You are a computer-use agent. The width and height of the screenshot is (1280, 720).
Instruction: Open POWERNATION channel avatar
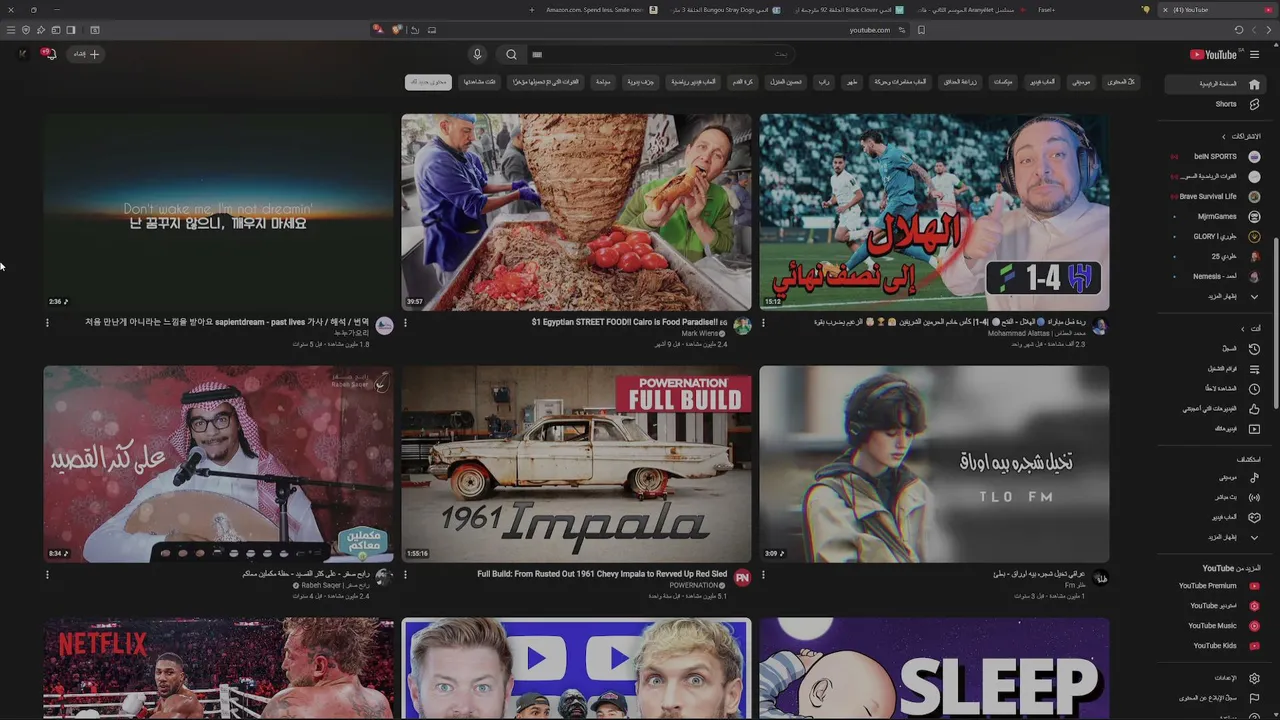click(742, 578)
